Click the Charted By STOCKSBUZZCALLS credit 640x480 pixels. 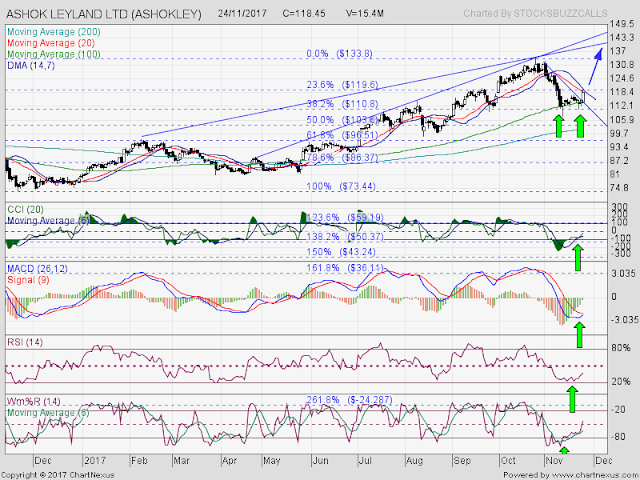[x=536, y=13]
